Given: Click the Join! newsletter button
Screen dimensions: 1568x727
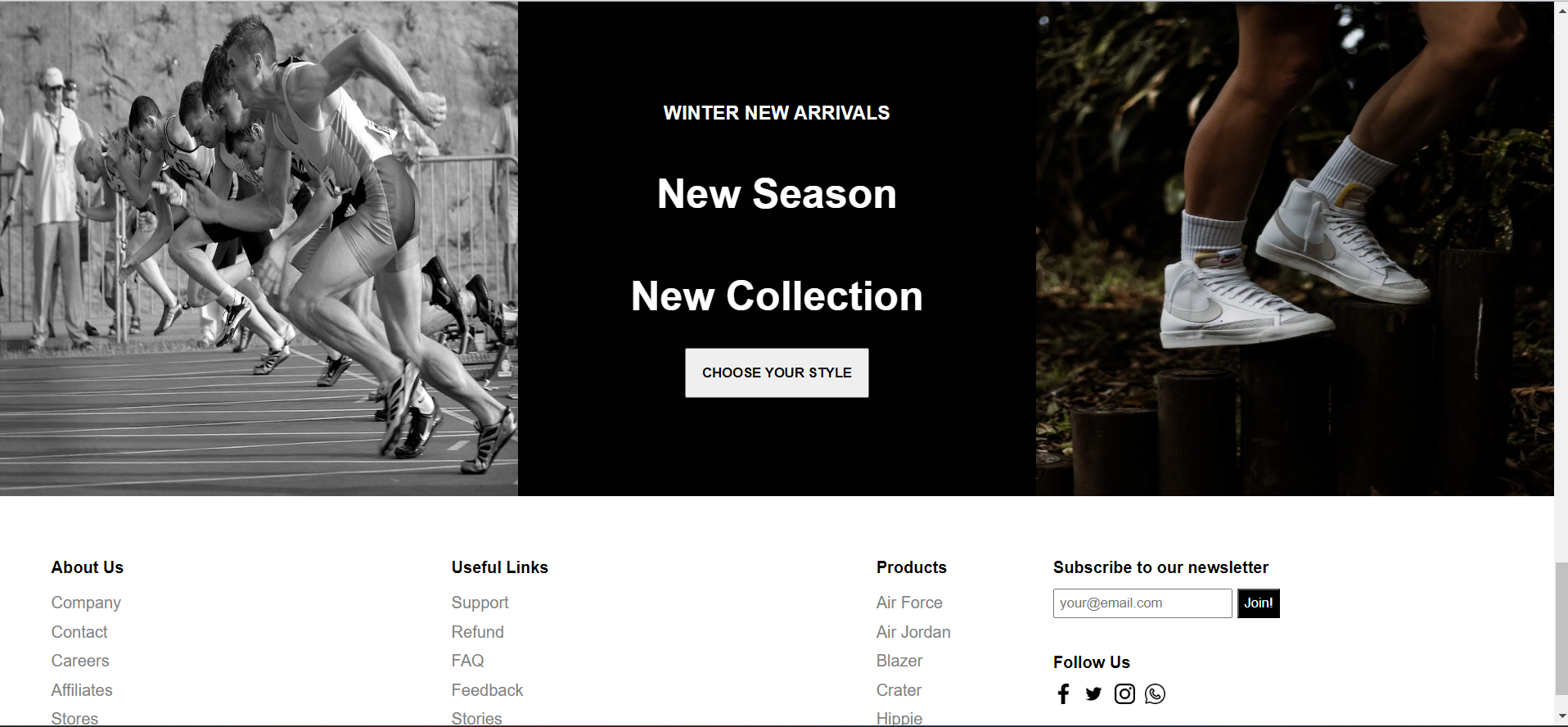Looking at the screenshot, I should pos(1258,603).
